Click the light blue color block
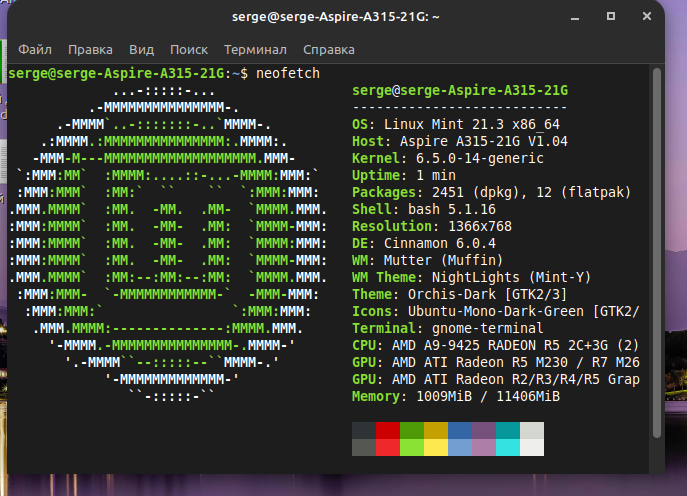Viewport: 687px width, 496px height. click(460, 447)
